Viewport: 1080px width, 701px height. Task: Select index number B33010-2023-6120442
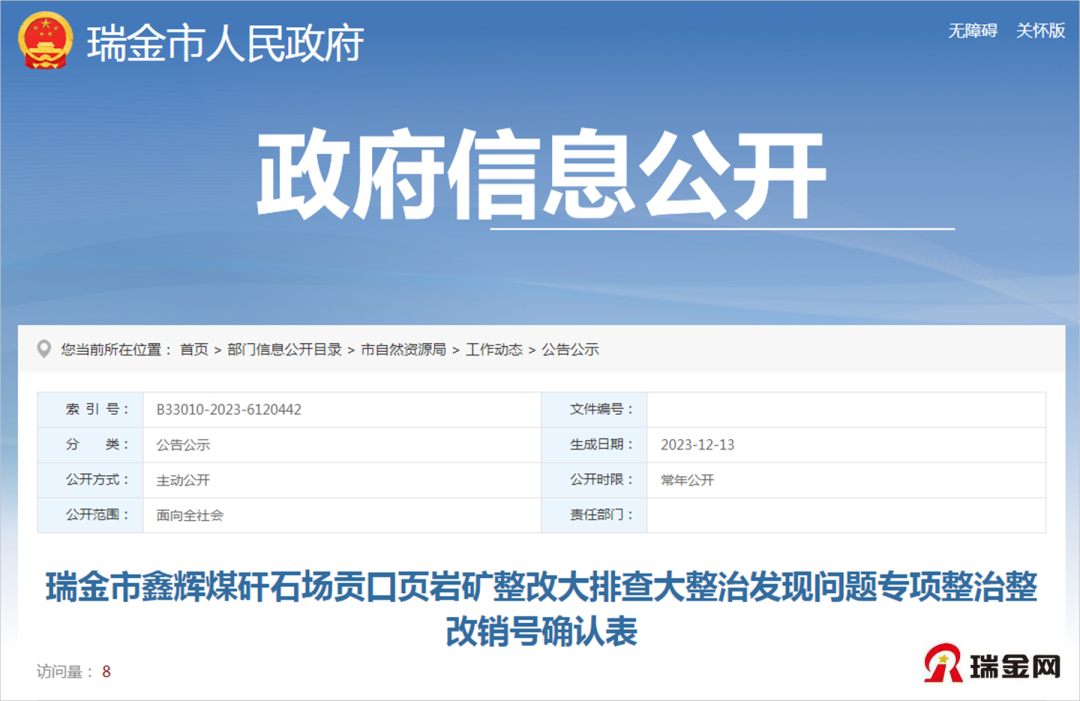229,410
